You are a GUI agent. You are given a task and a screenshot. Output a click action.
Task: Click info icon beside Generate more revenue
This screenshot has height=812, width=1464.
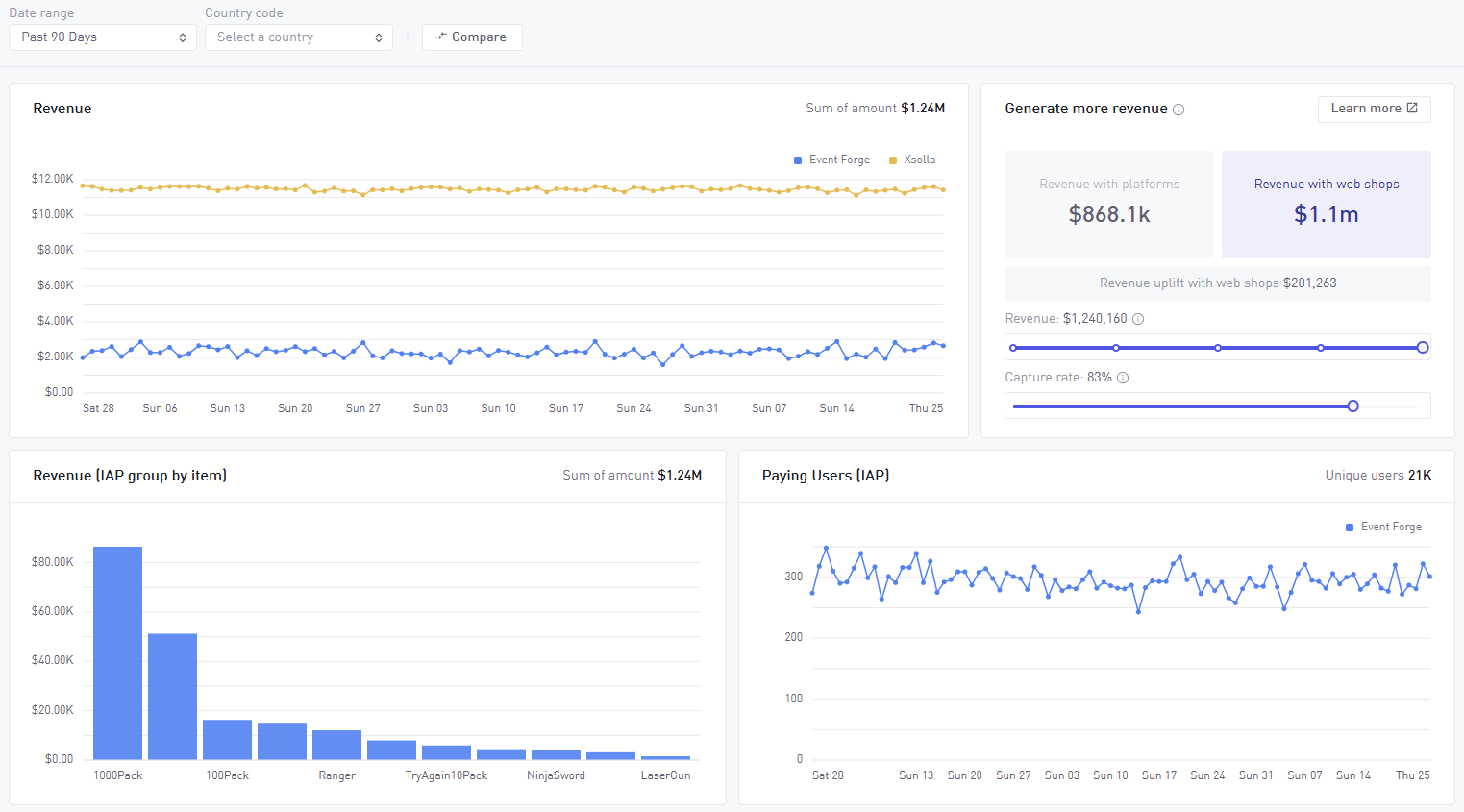1179,110
